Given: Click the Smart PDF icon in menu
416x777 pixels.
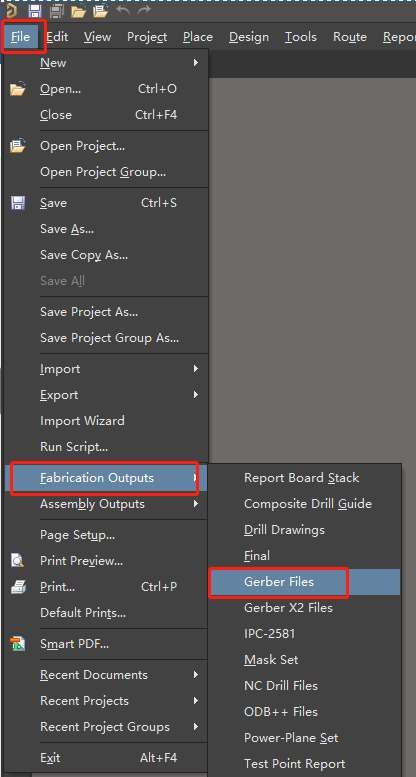Looking at the screenshot, I should pos(18,644).
